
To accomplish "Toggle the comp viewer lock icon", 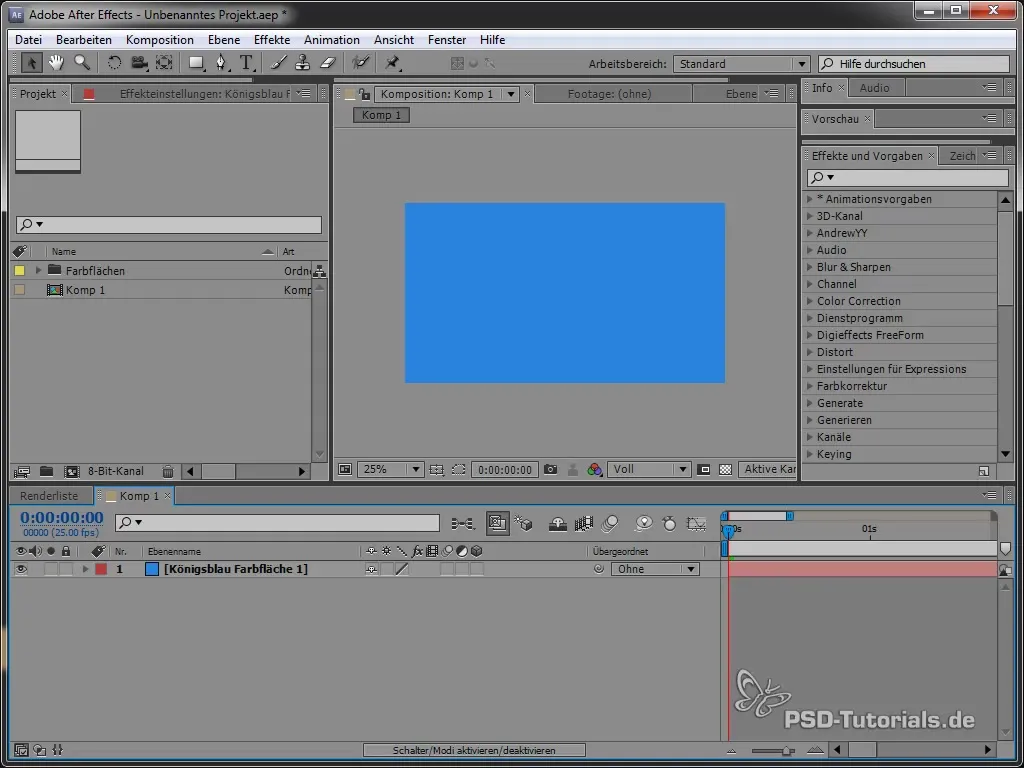I will coord(364,94).
